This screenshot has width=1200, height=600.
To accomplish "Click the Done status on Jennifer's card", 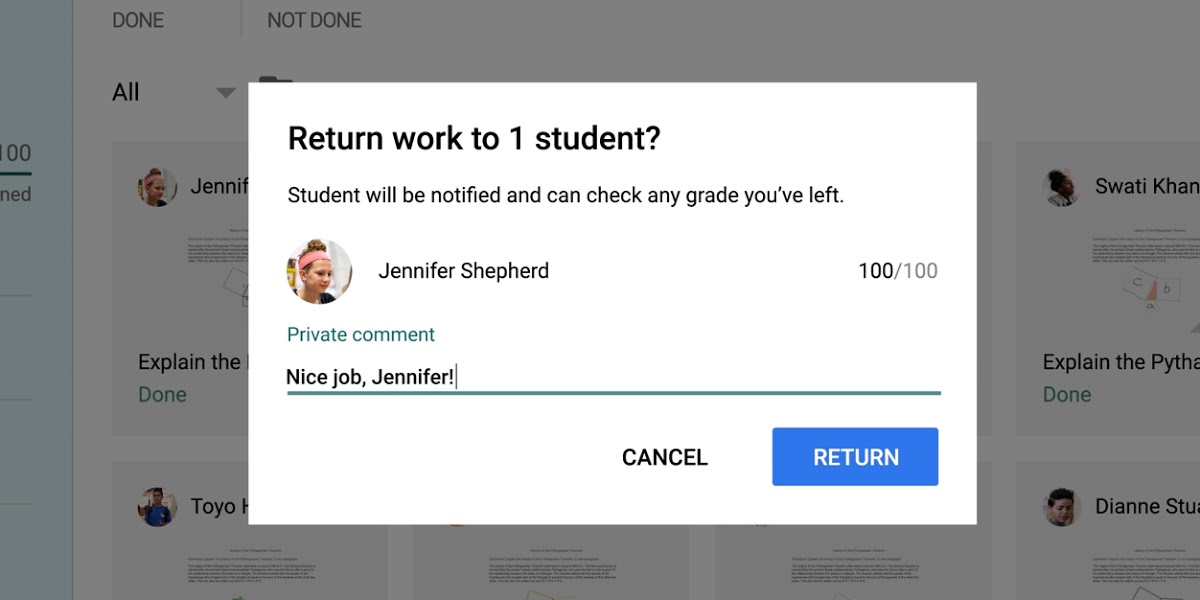I will pos(163,394).
